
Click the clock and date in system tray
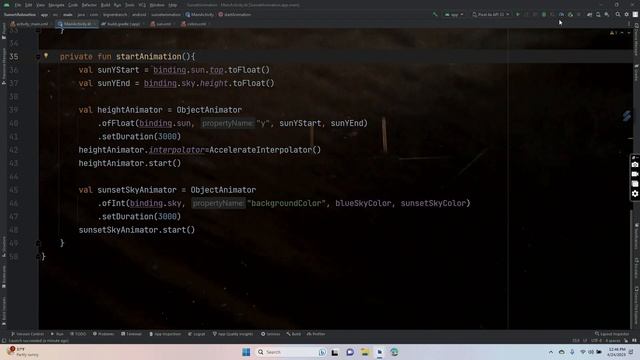[x=616, y=352]
